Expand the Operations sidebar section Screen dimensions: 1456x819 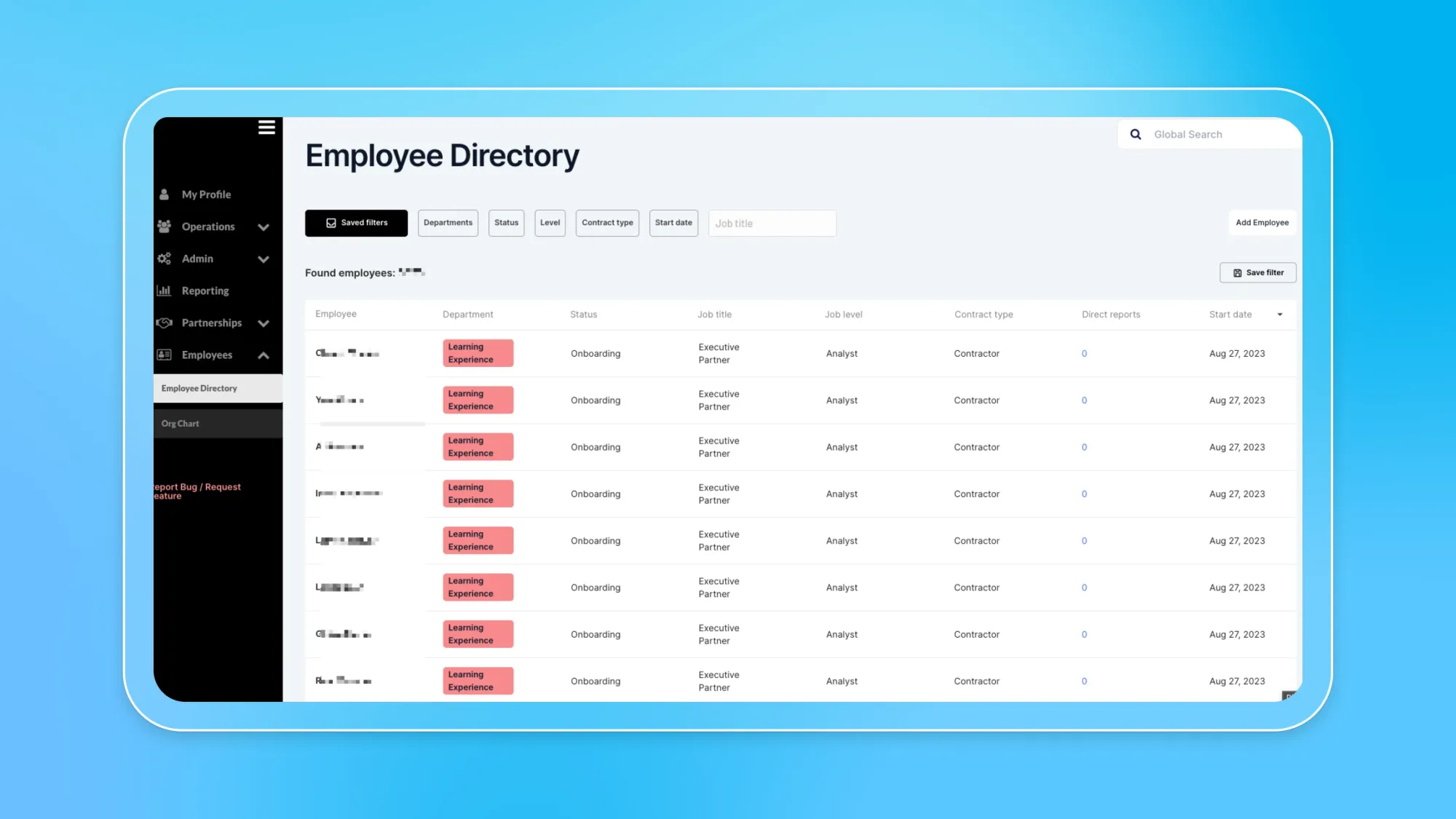264,226
